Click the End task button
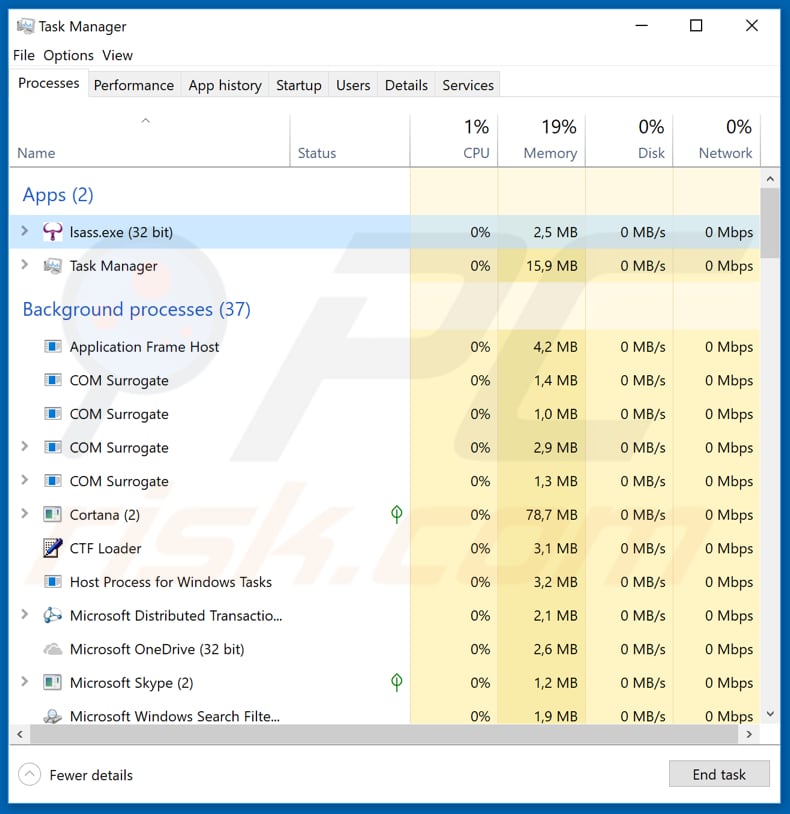 click(719, 774)
